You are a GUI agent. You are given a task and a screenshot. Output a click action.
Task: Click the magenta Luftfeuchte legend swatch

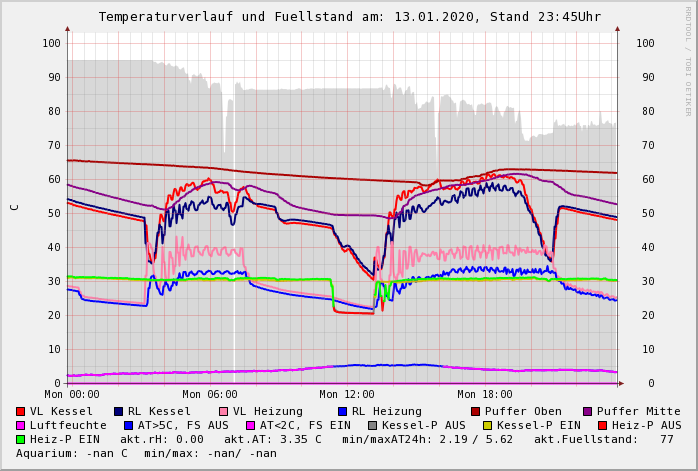click(x=21, y=425)
